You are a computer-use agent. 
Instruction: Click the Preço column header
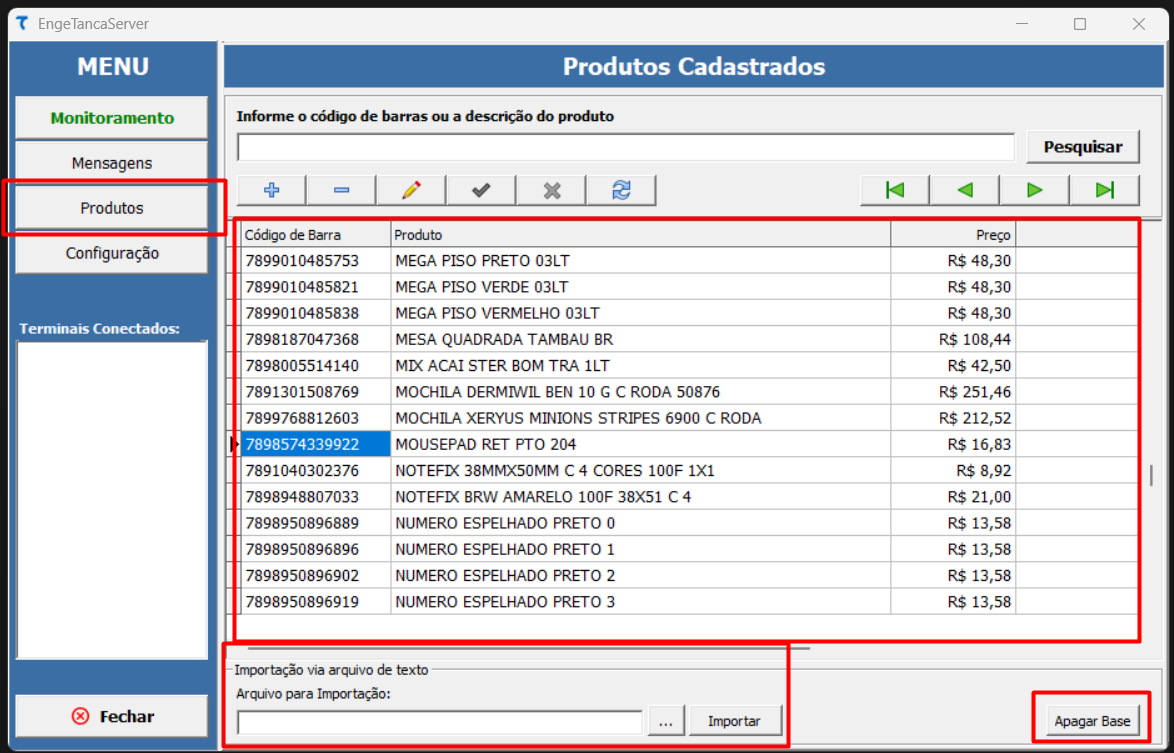(x=952, y=235)
